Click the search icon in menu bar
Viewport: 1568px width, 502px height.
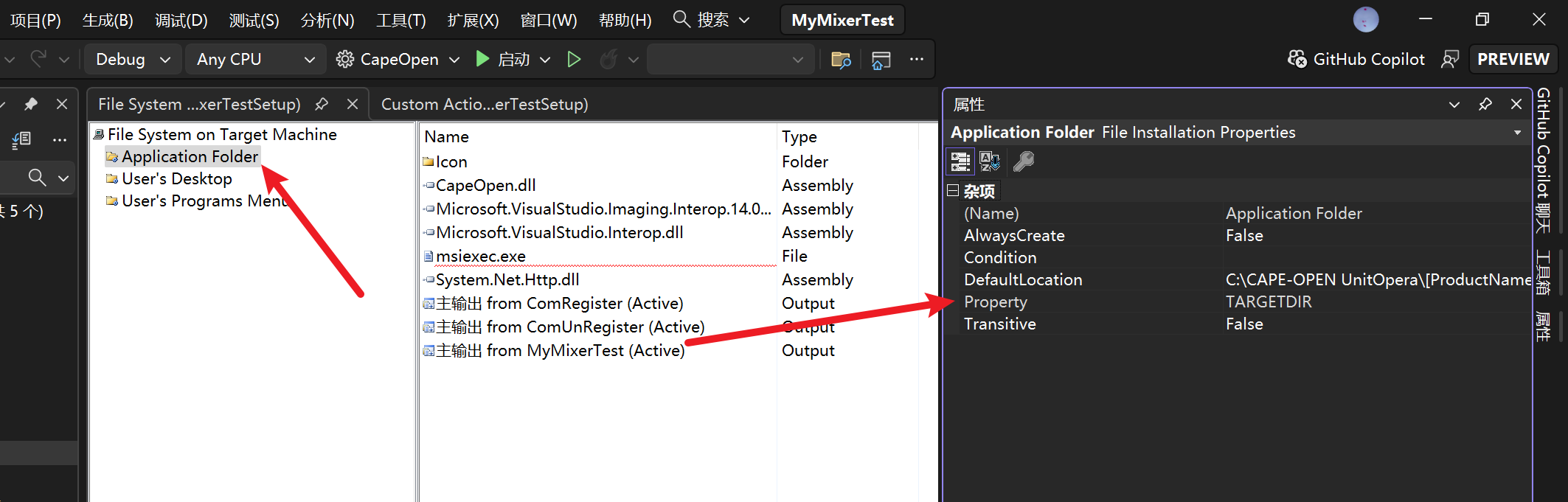coord(681,19)
